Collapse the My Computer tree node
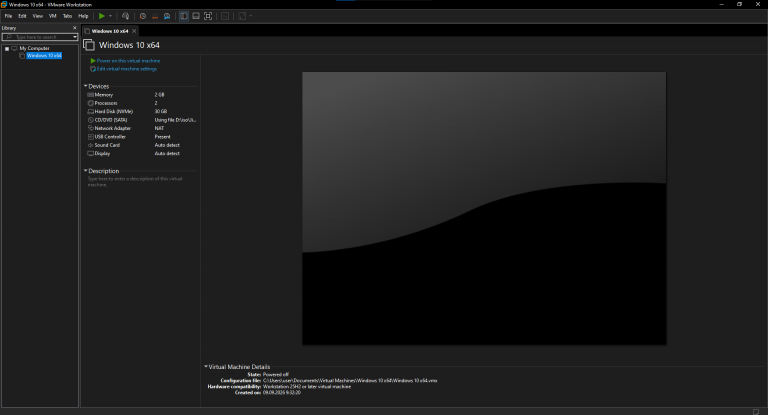Viewport: 768px width, 415px height. click(x=7, y=49)
